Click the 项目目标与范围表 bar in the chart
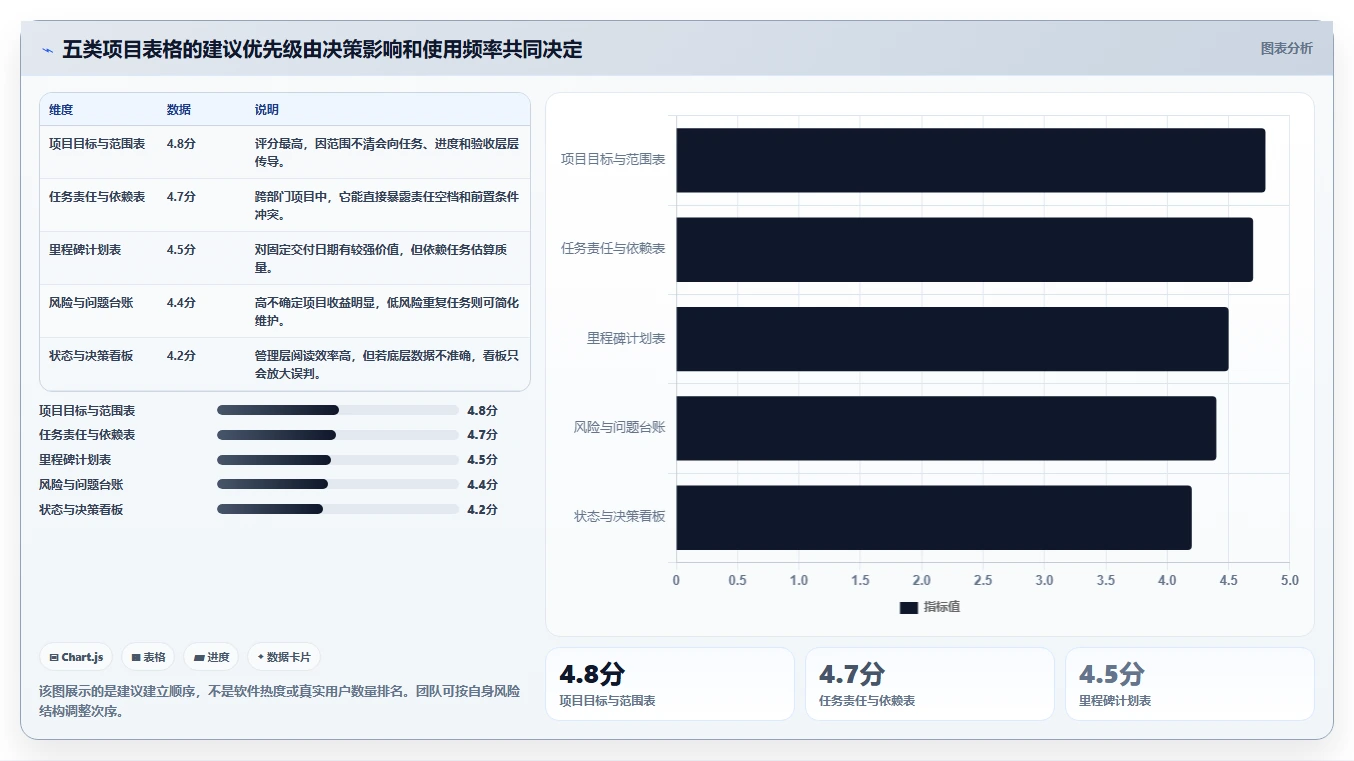This screenshot has height=761, width=1354. (x=970, y=160)
